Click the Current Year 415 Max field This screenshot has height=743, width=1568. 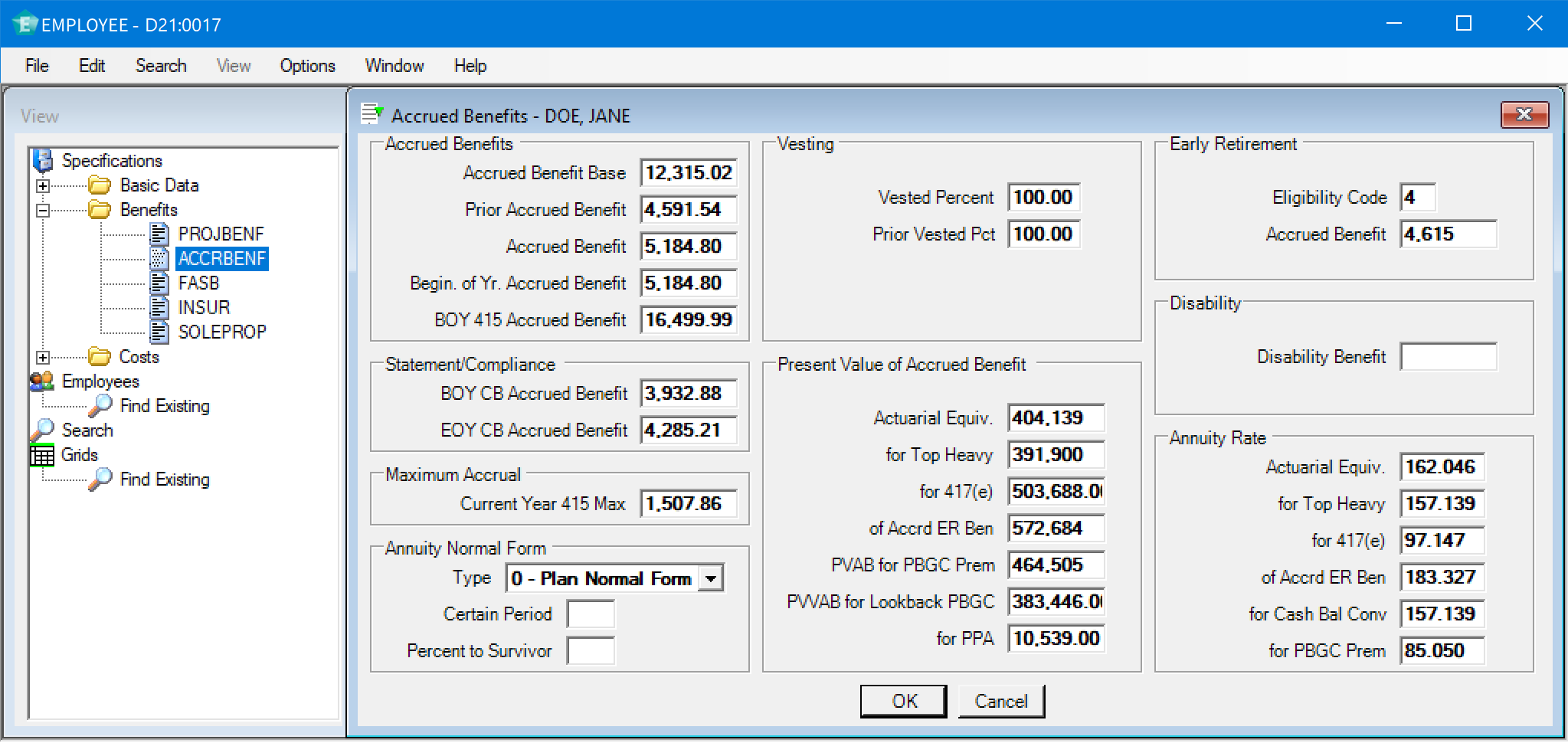pos(689,503)
